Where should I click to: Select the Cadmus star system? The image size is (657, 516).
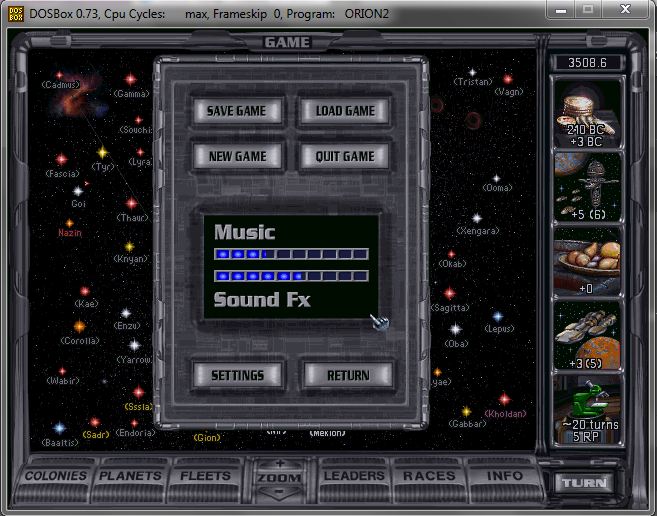(59, 75)
